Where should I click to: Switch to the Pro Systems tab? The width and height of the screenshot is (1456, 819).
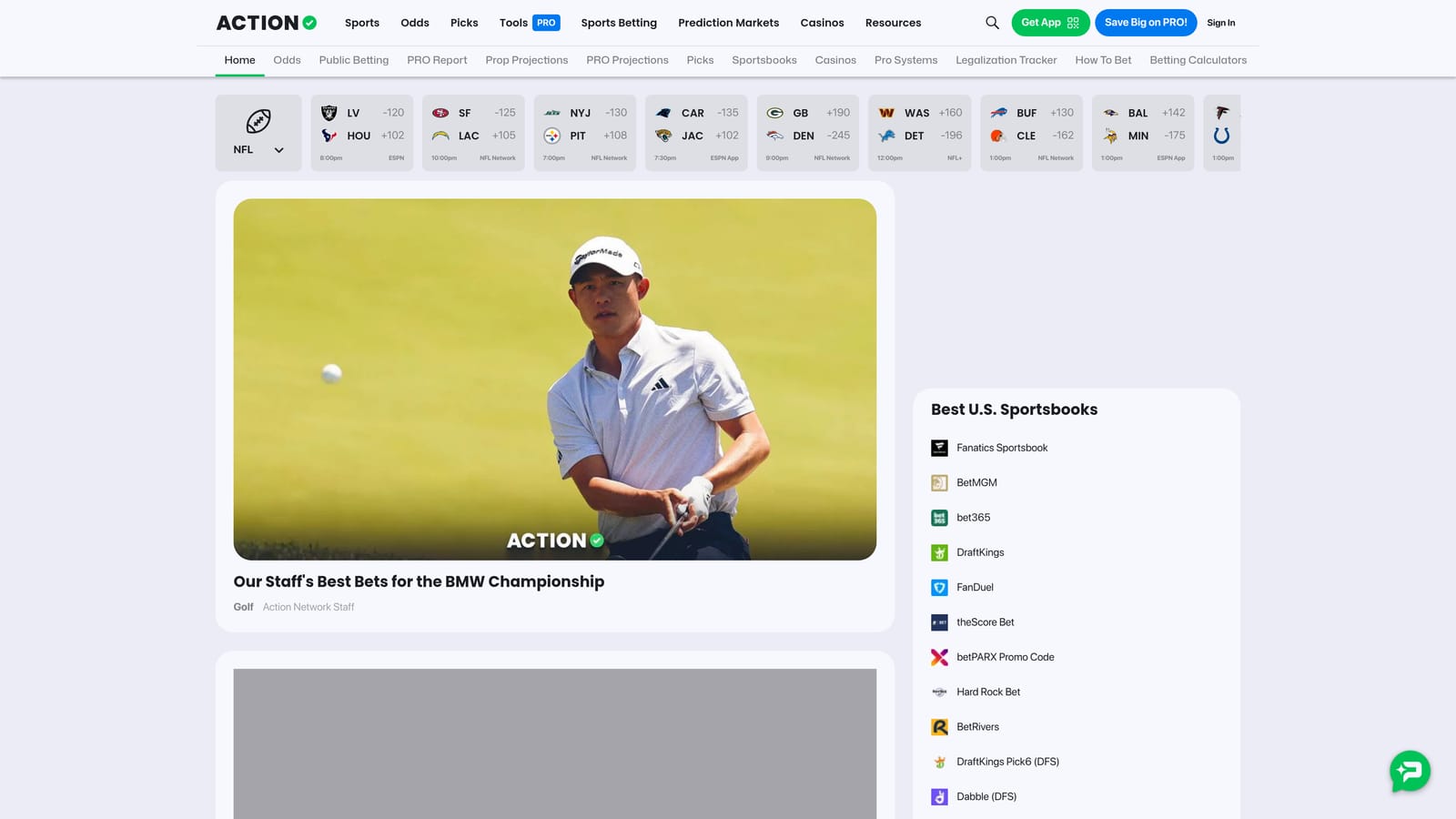[906, 60]
